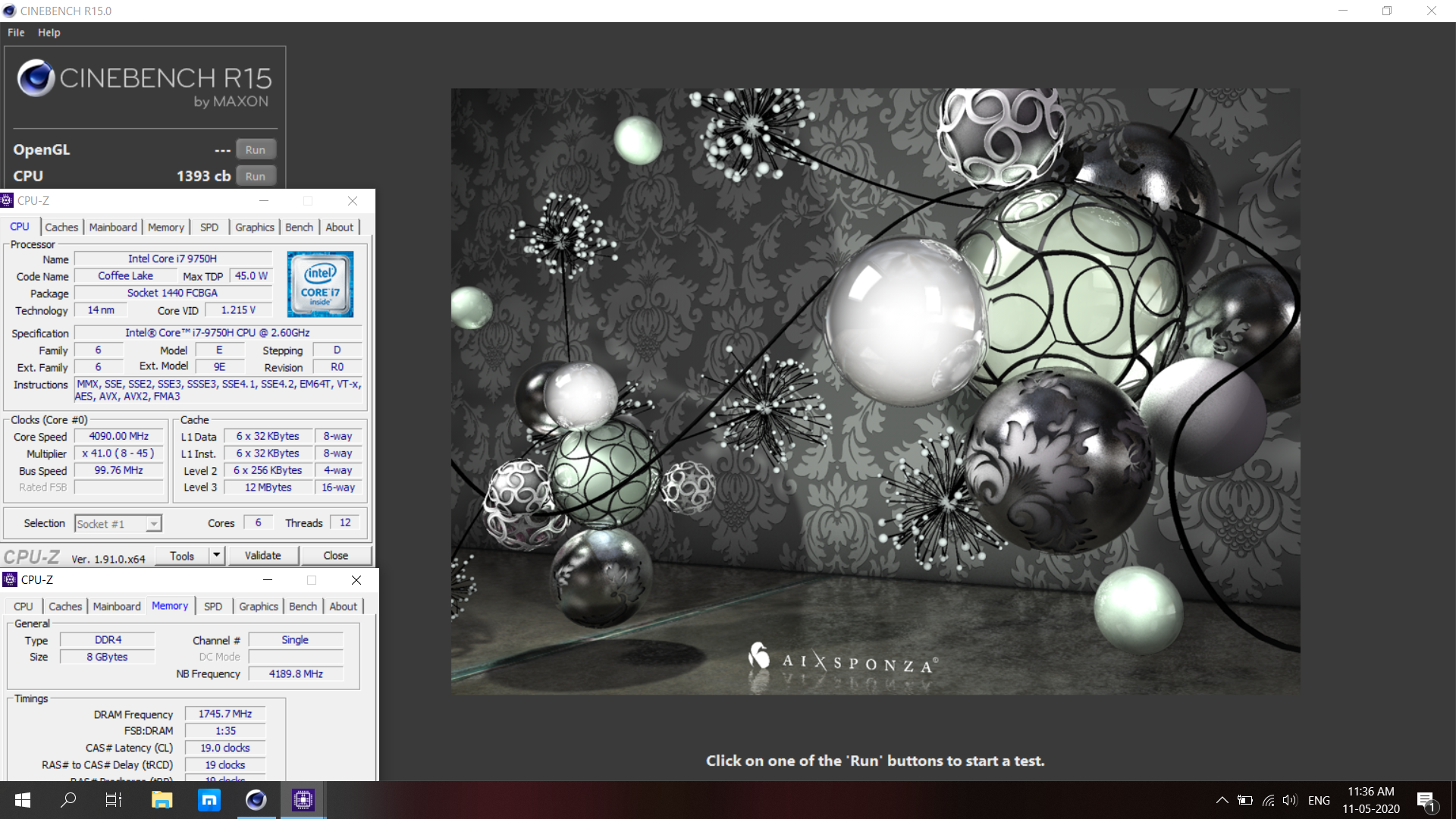
Task: Click the DRAM Frequency value 1745.7 MHz
Action: pyautogui.click(x=225, y=714)
